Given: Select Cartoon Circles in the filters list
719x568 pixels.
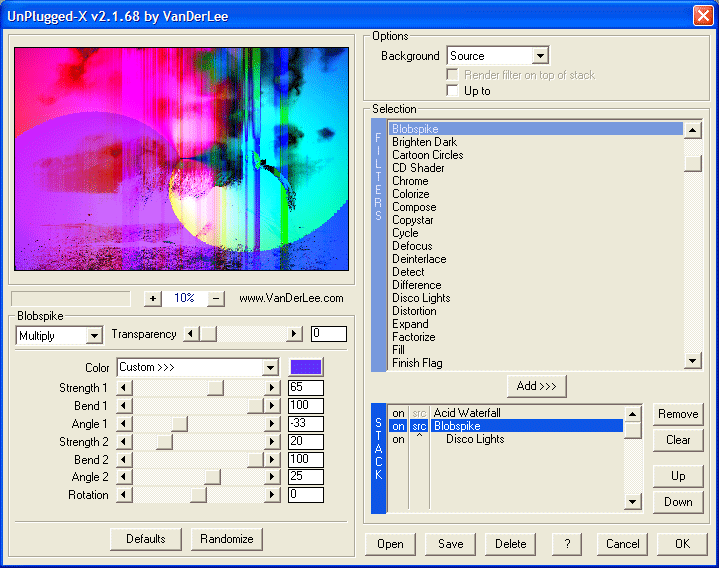Looking at the screenshot, I should (427, 155).
